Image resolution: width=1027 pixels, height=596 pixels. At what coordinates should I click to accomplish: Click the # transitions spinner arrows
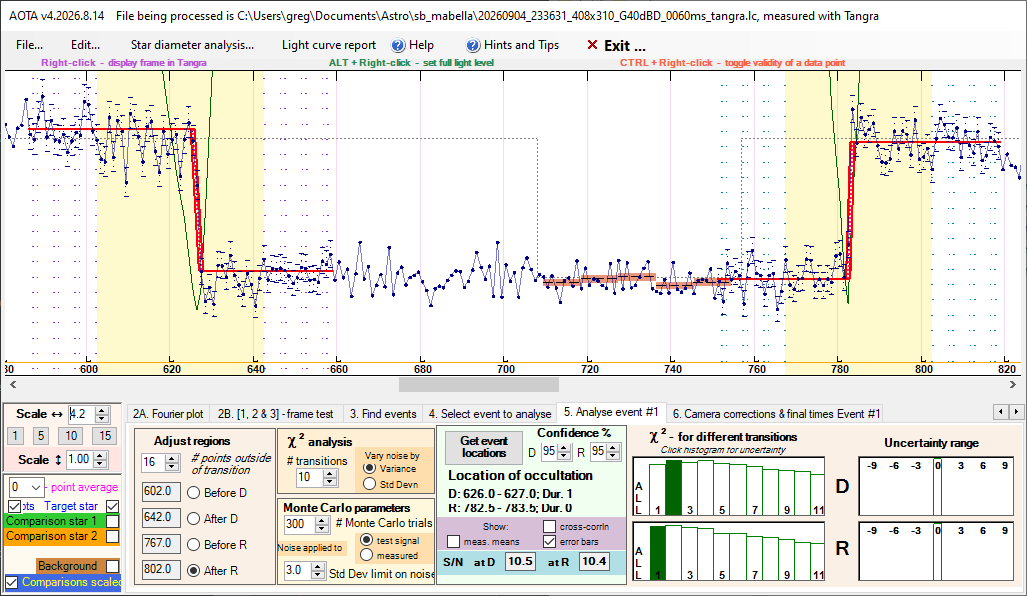tap(330, 477)
